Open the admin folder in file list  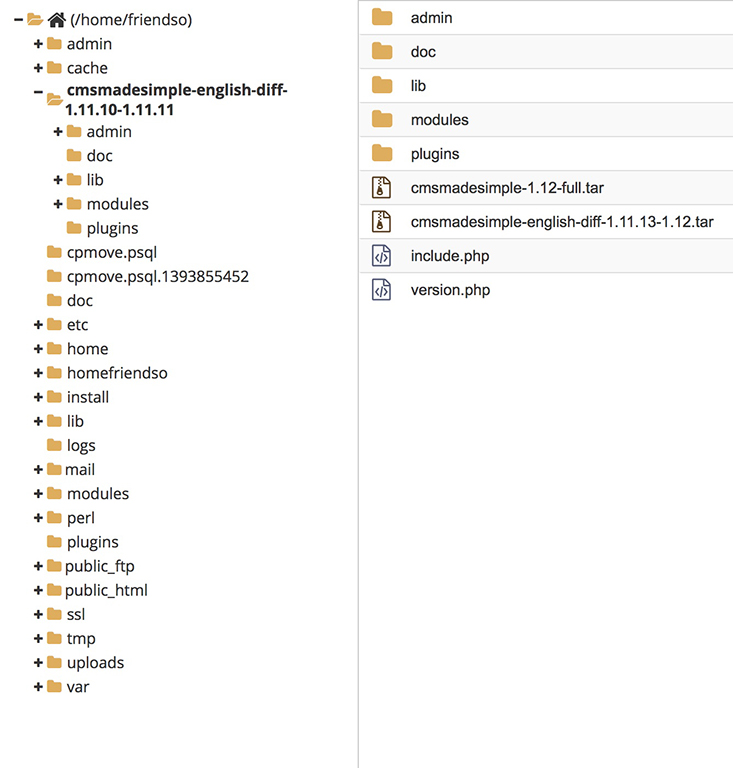[x=431, y=18]
